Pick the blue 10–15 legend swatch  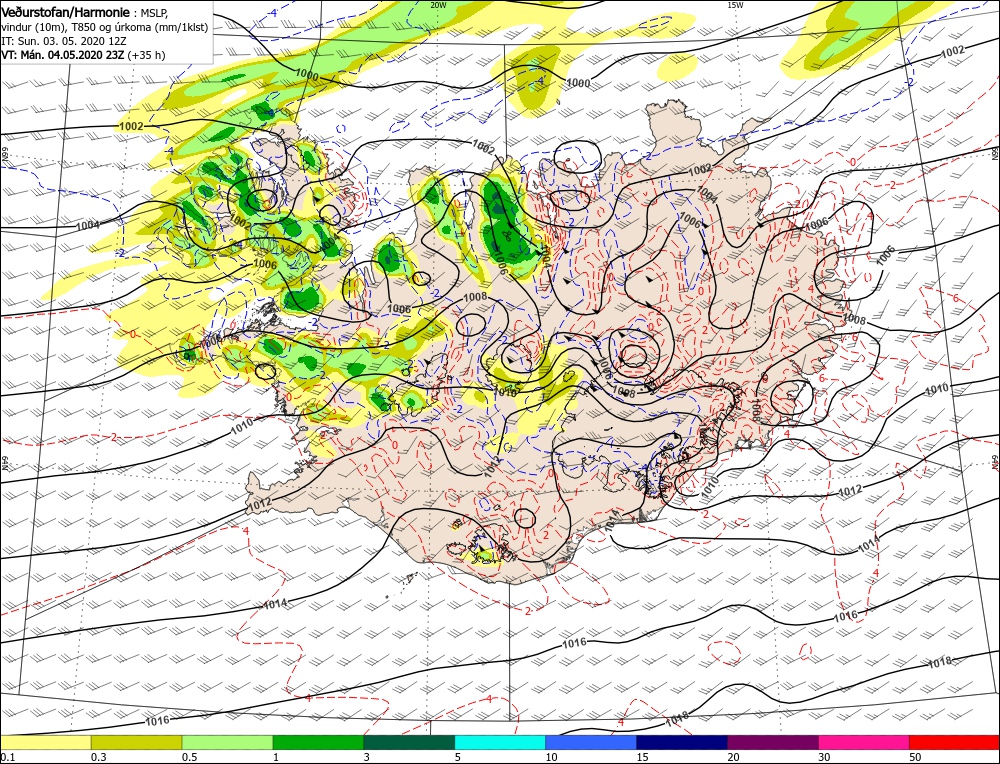point(591,742)
